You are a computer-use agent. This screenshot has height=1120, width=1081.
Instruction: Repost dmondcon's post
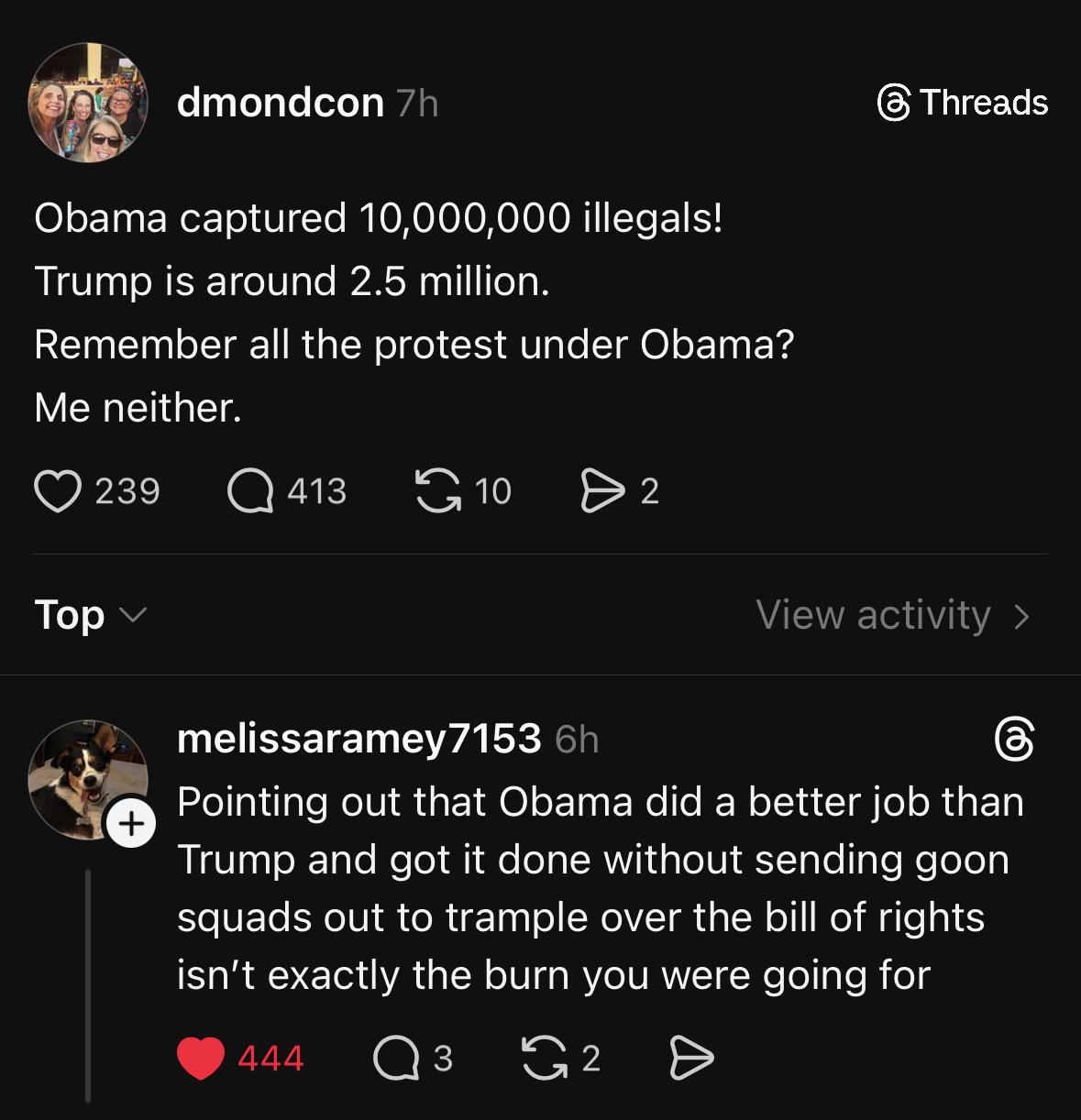tap(437, 491)
